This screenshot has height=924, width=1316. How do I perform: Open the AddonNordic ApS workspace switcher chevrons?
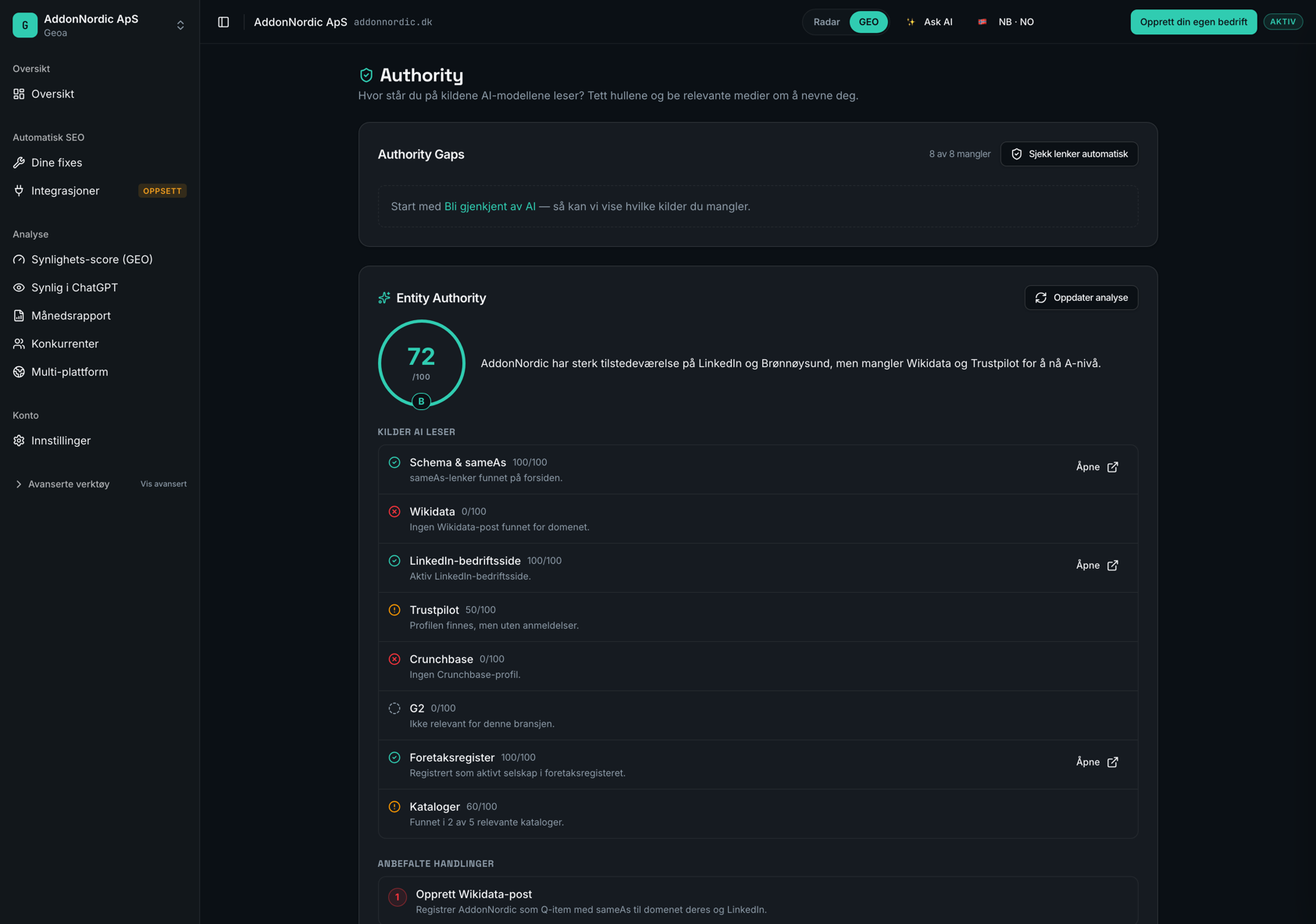pyautogui.click(x=180, y=25)
